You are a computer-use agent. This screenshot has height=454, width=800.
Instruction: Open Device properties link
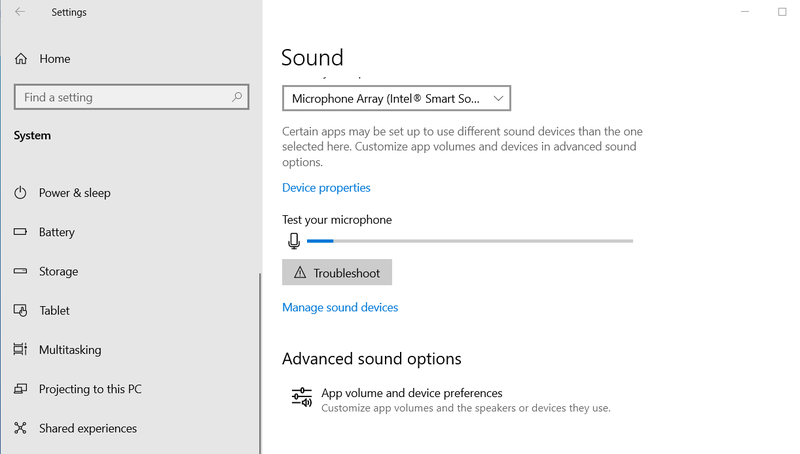tap(326, 188)
